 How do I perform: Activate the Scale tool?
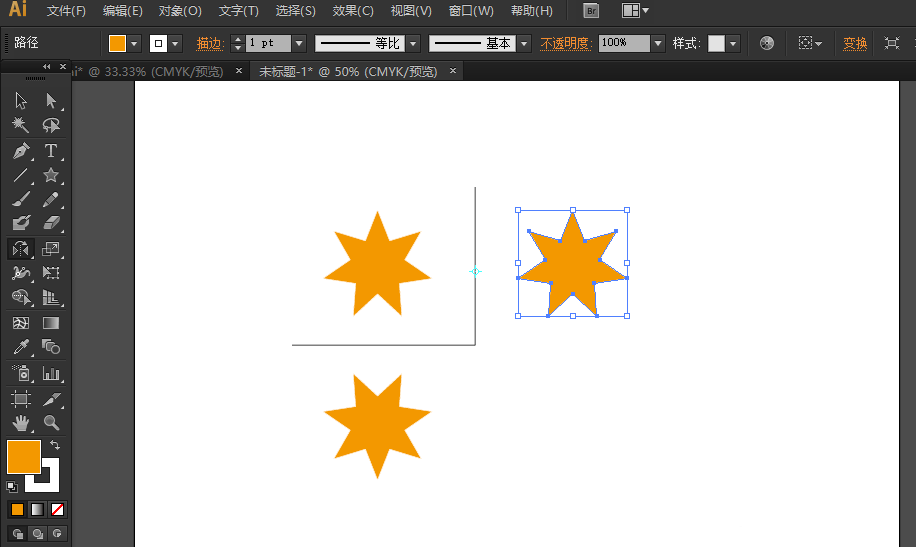(51, 249)
